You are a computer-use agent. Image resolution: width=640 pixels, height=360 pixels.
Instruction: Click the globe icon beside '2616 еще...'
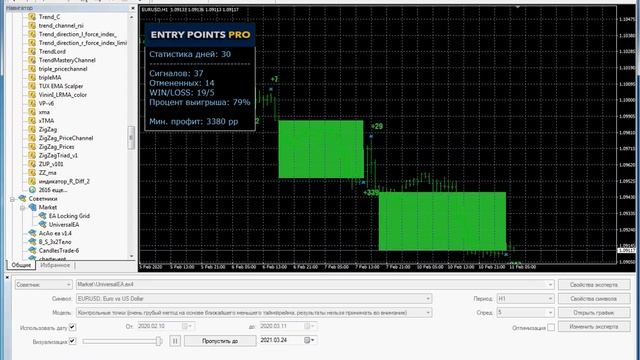32,190
